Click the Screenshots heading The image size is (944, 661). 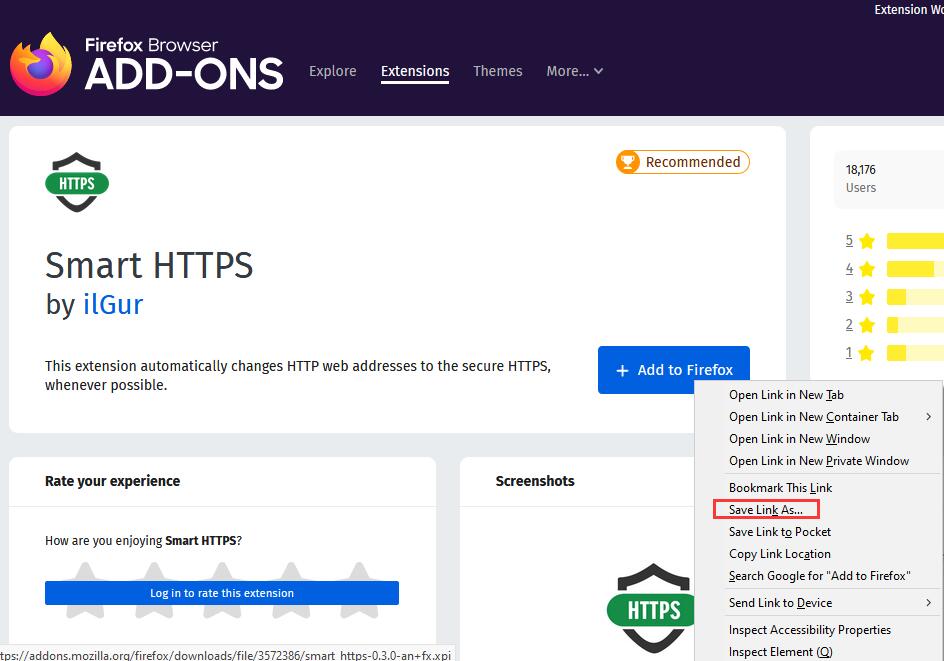[535, 481]
